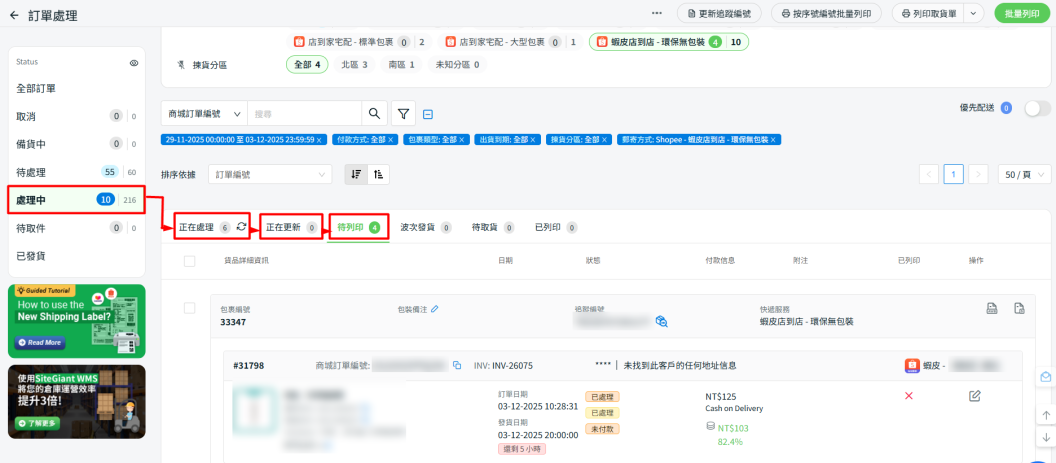Open the 商城訂單編號 search type dropdown
The height and width of the screenshot is (463, 1056).
pyautogui.click(x=204, y=114)
